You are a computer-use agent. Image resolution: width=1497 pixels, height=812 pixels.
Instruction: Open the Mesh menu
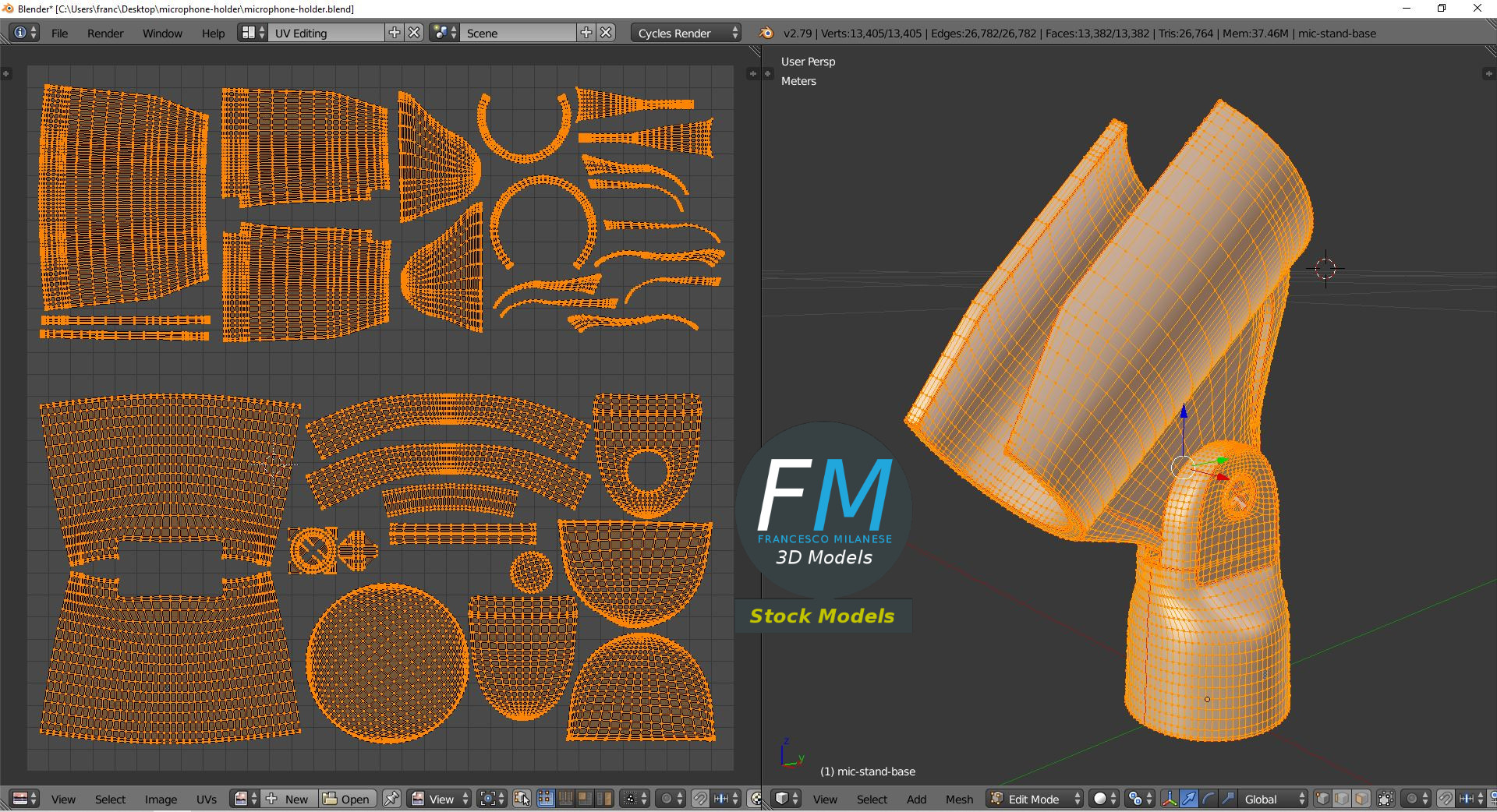[x=959, y=800]
